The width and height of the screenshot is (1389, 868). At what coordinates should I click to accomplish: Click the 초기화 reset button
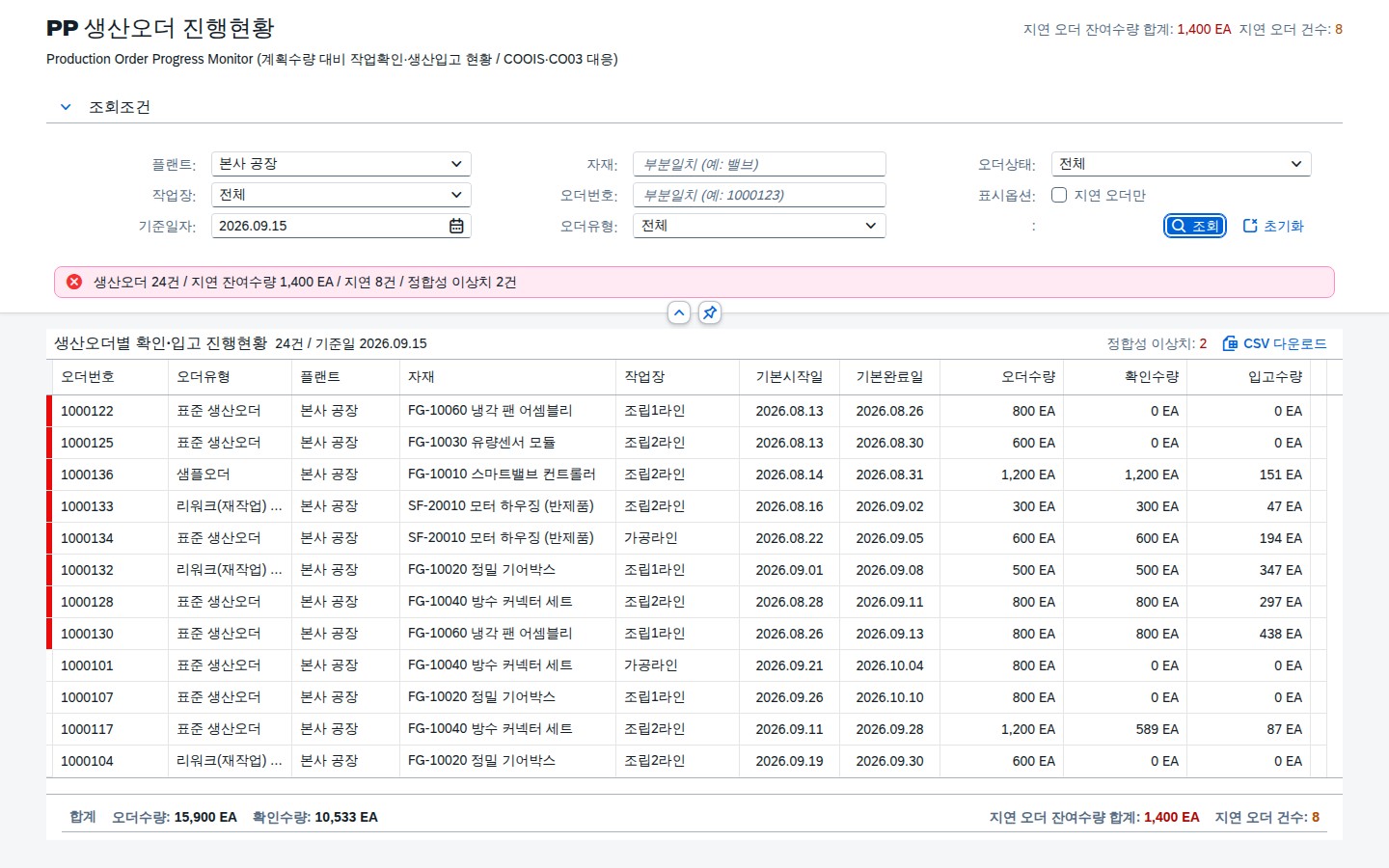pyautogui.click(x=1273, y=226)
